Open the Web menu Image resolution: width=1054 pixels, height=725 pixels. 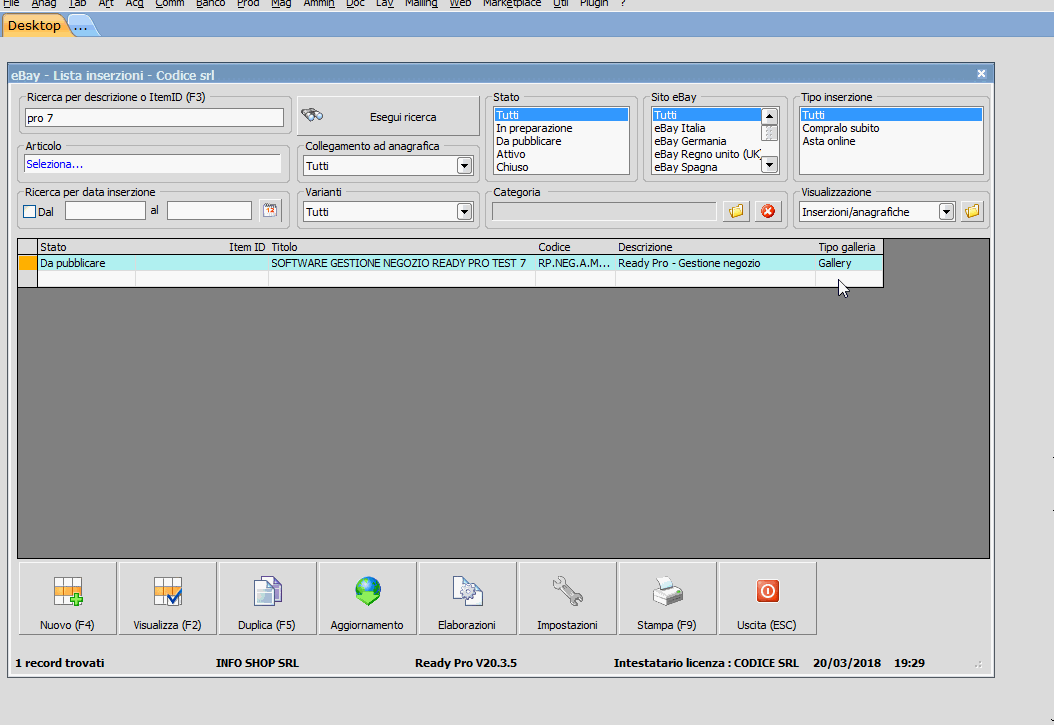(x=460, y=3)
